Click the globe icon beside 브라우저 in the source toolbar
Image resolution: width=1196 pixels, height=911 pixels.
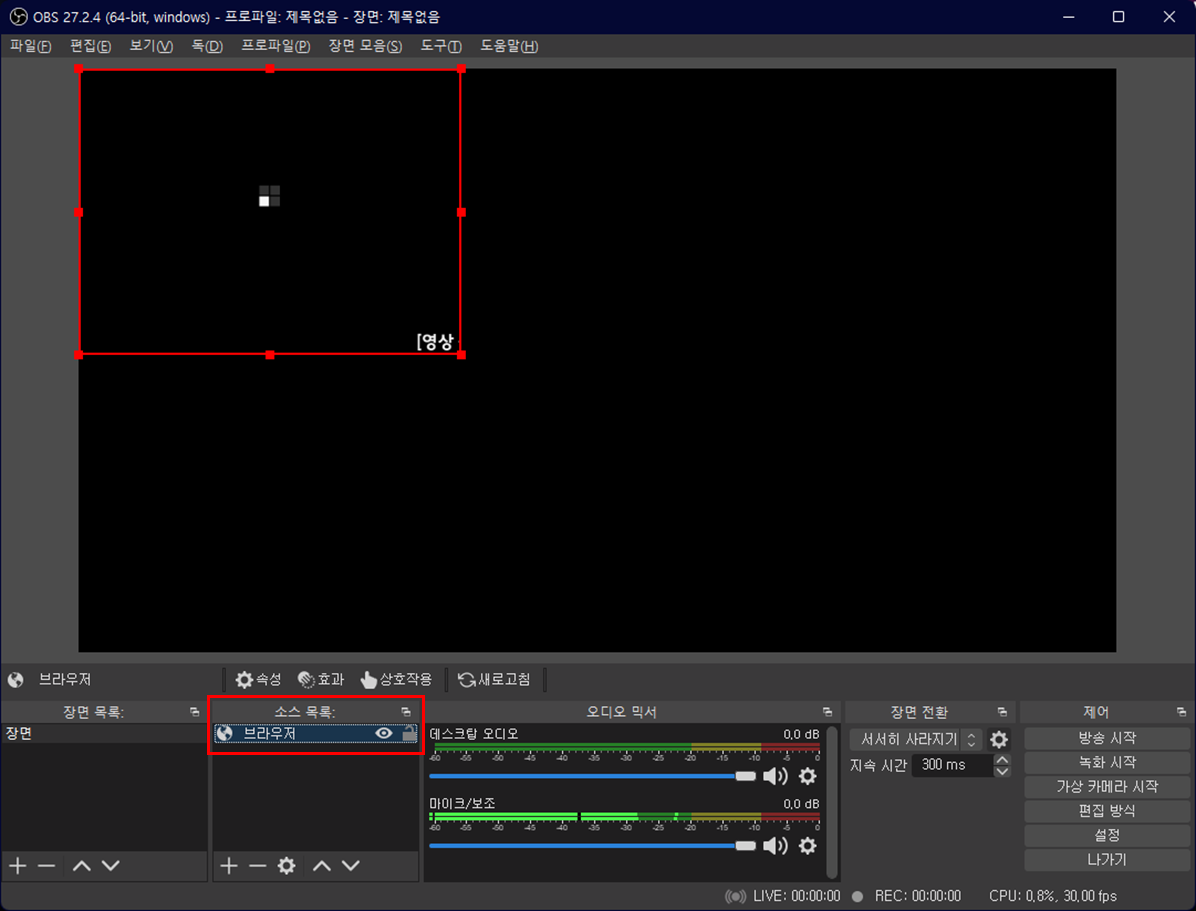pos(15,679)
